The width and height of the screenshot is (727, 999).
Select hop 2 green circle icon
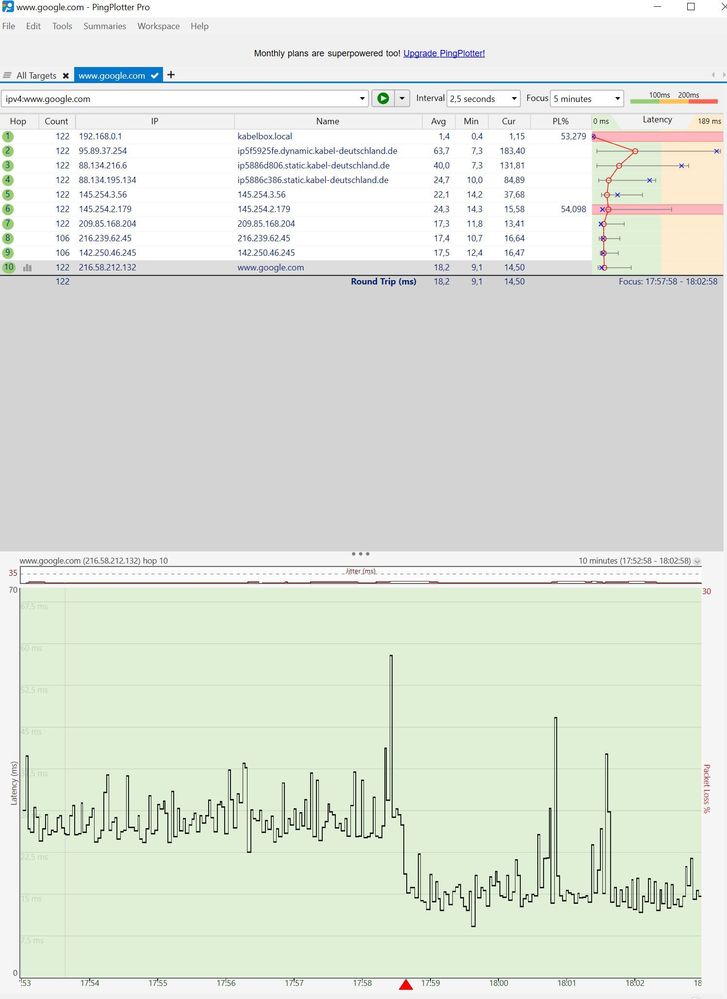pyautogui.click(x=8, y=151)
